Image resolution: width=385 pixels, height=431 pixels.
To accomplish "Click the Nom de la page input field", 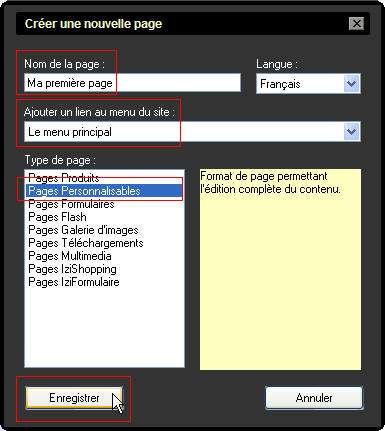I will pos(132,83).
